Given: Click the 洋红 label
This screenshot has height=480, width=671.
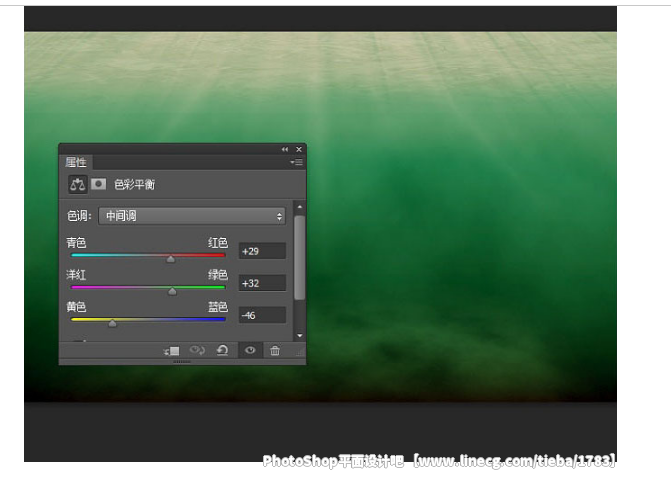Looking at the screenshot, I should tap(76, 275).
